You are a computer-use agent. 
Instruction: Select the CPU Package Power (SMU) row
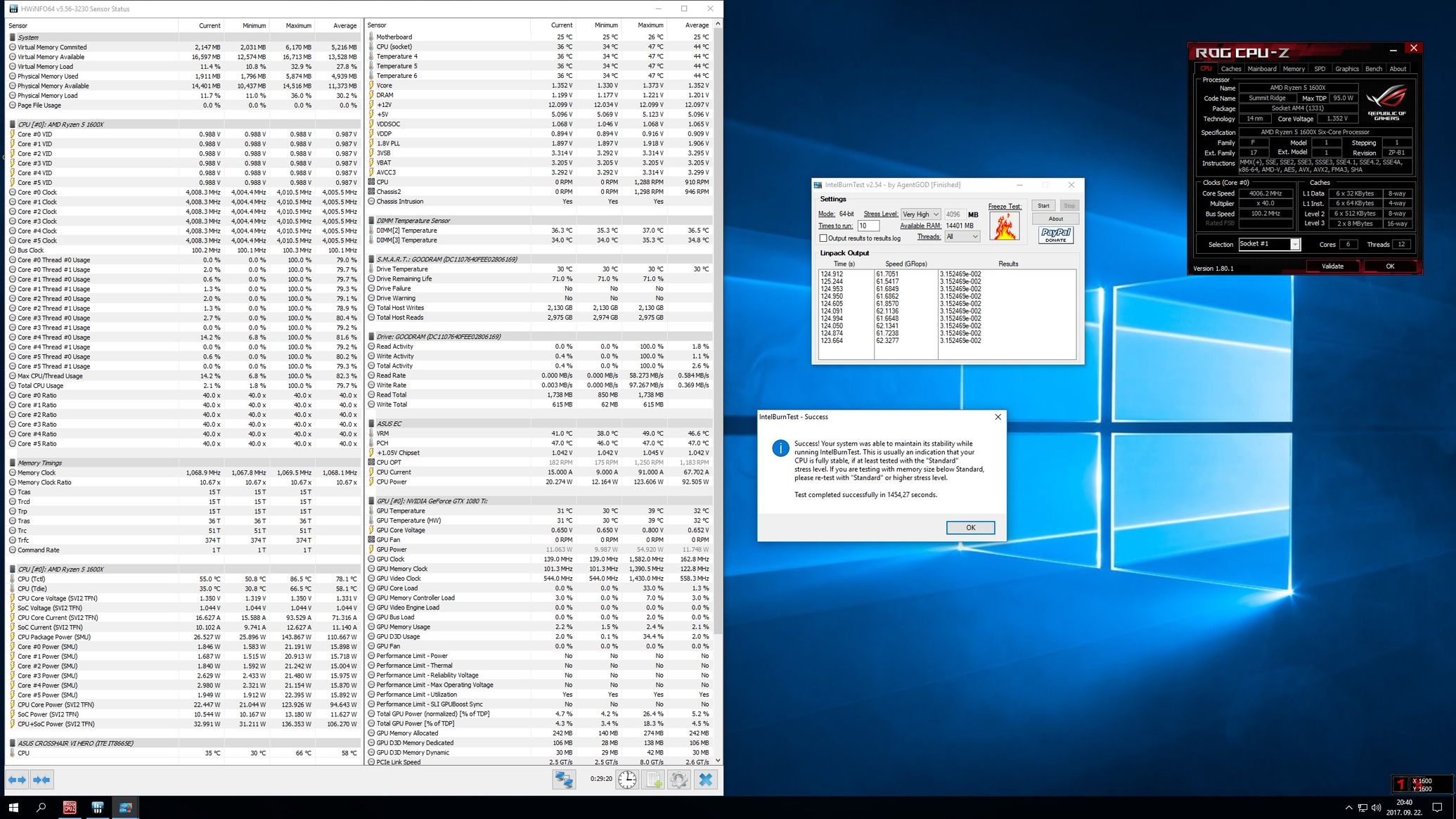[x=183, y=637]
